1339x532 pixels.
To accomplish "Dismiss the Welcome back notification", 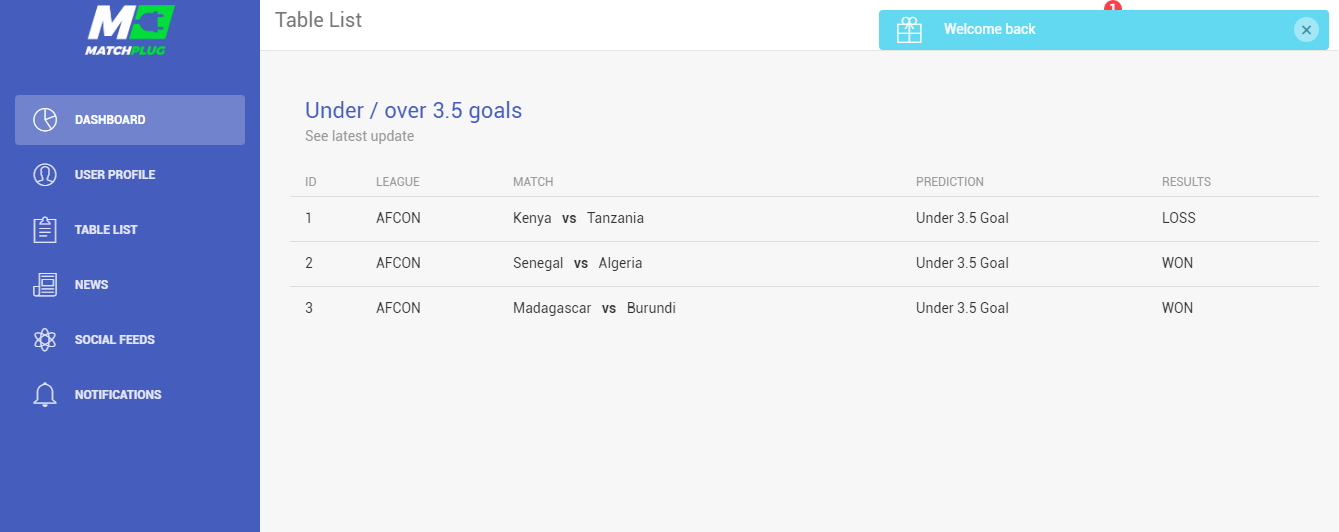I will coord(1306,30).
